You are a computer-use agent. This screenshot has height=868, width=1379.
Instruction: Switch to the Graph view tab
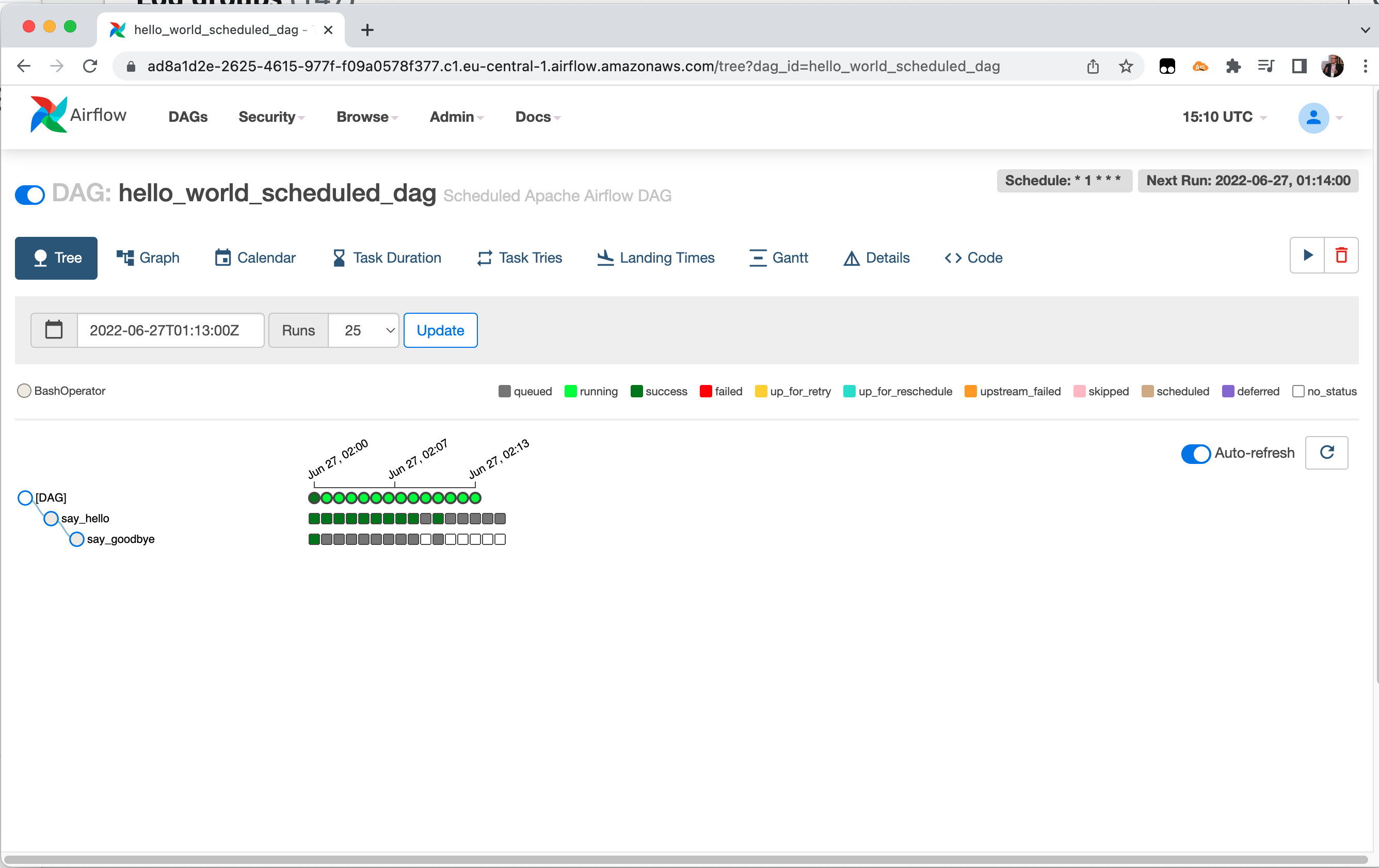tap(148, 258)
